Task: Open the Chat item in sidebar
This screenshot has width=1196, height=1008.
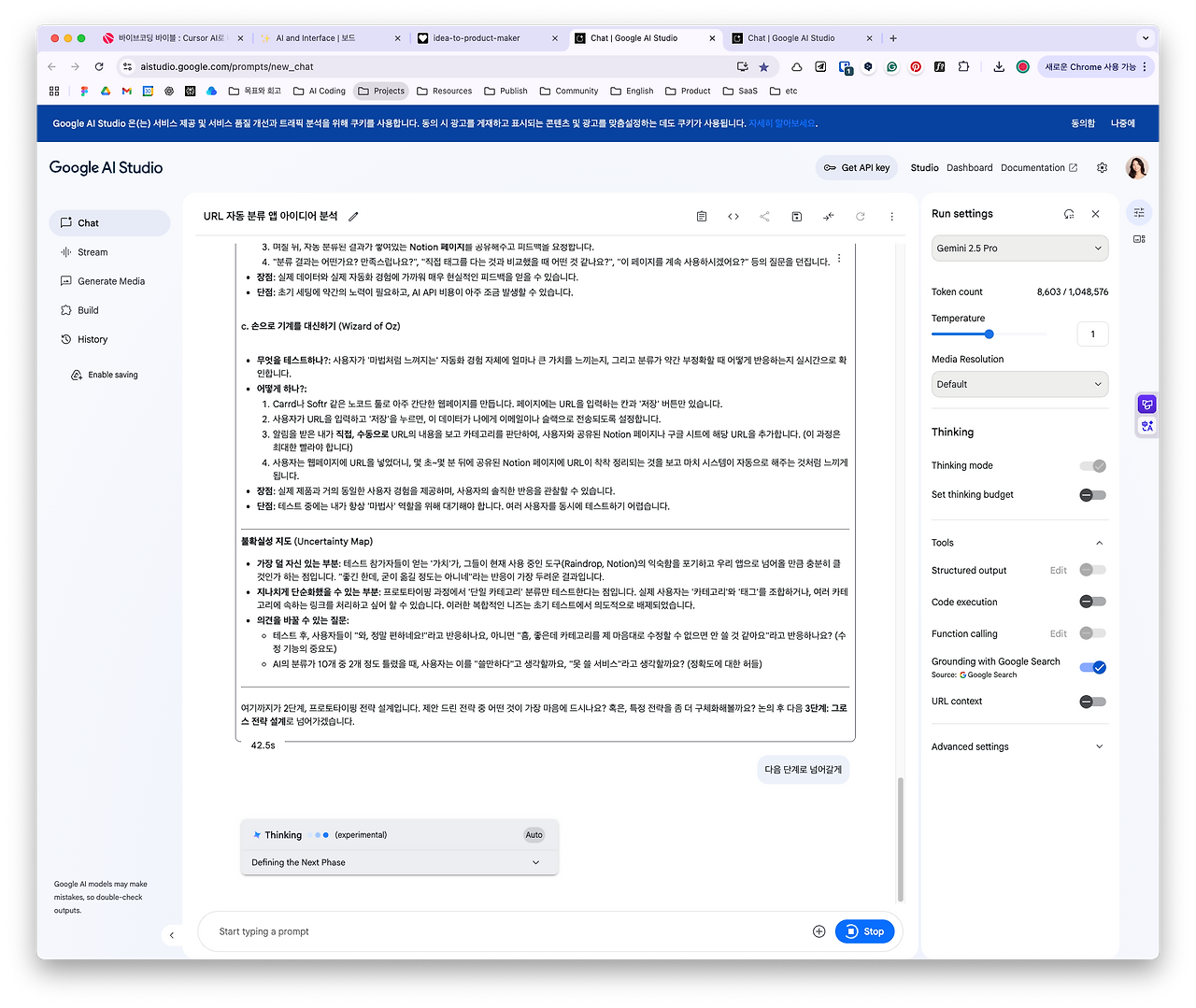Action: 109,223
